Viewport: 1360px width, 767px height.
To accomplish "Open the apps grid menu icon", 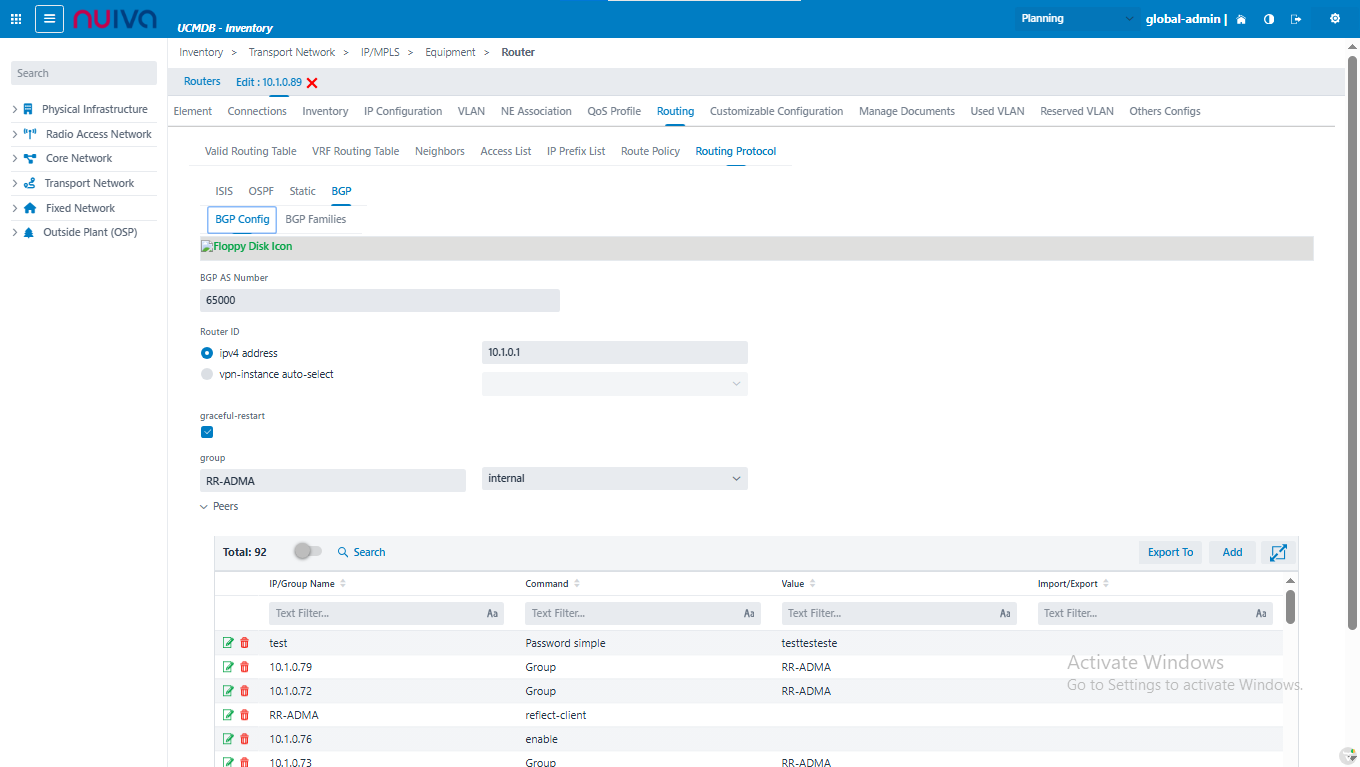I will [x=16, y=19].
